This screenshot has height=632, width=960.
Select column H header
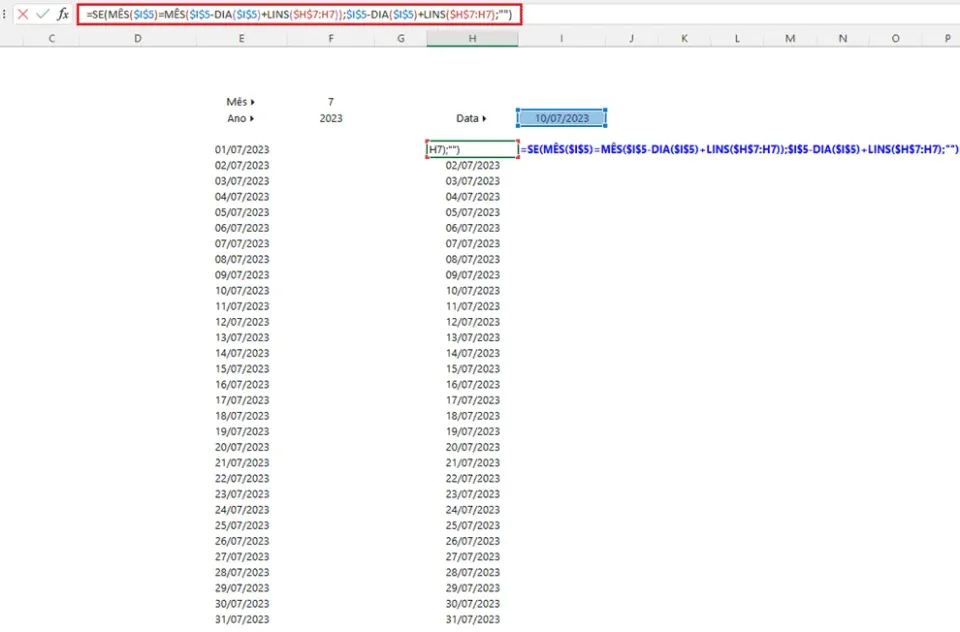pyautogui.click(x=473, y=39)
